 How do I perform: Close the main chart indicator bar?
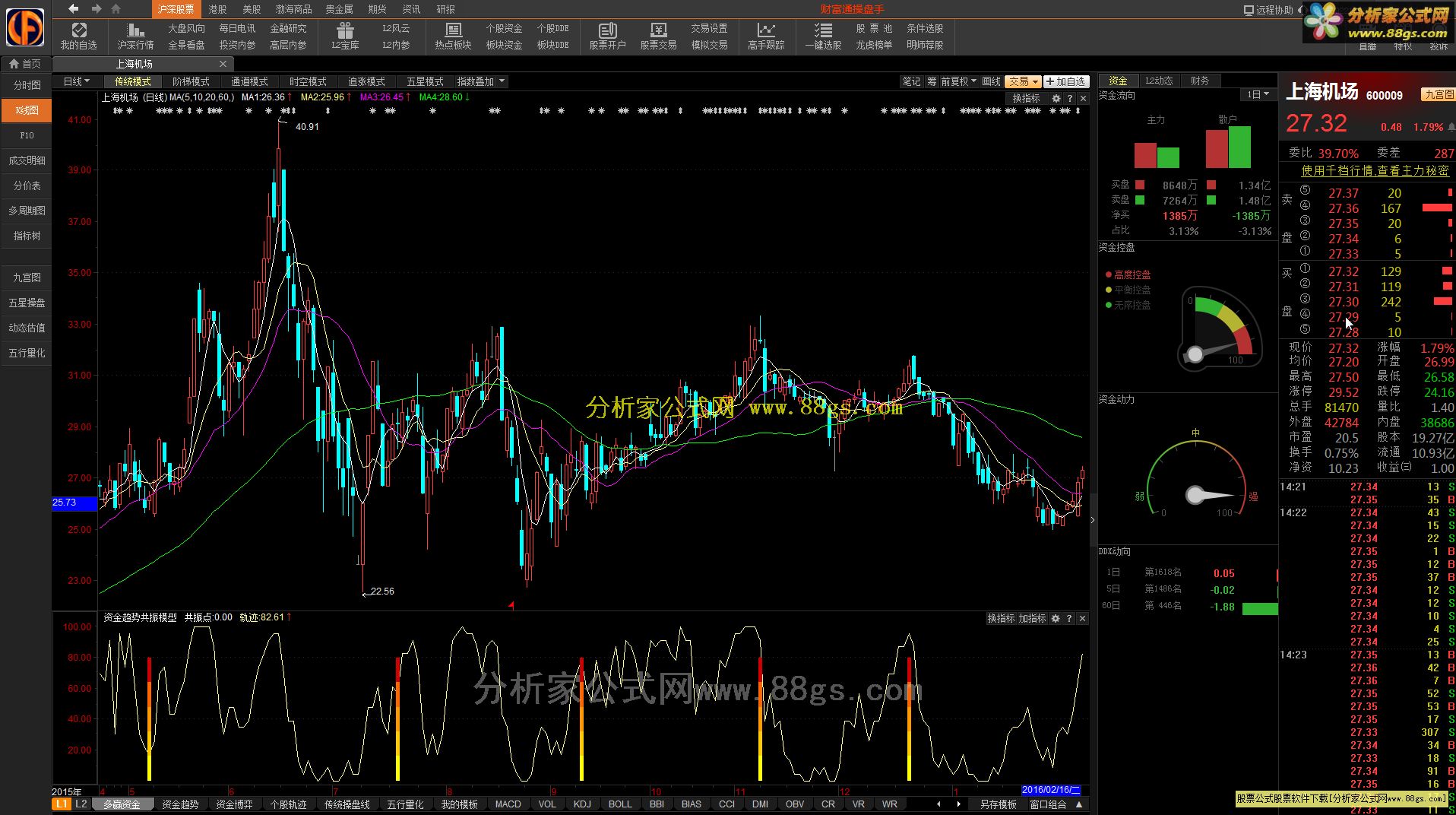click(1083, 99)
